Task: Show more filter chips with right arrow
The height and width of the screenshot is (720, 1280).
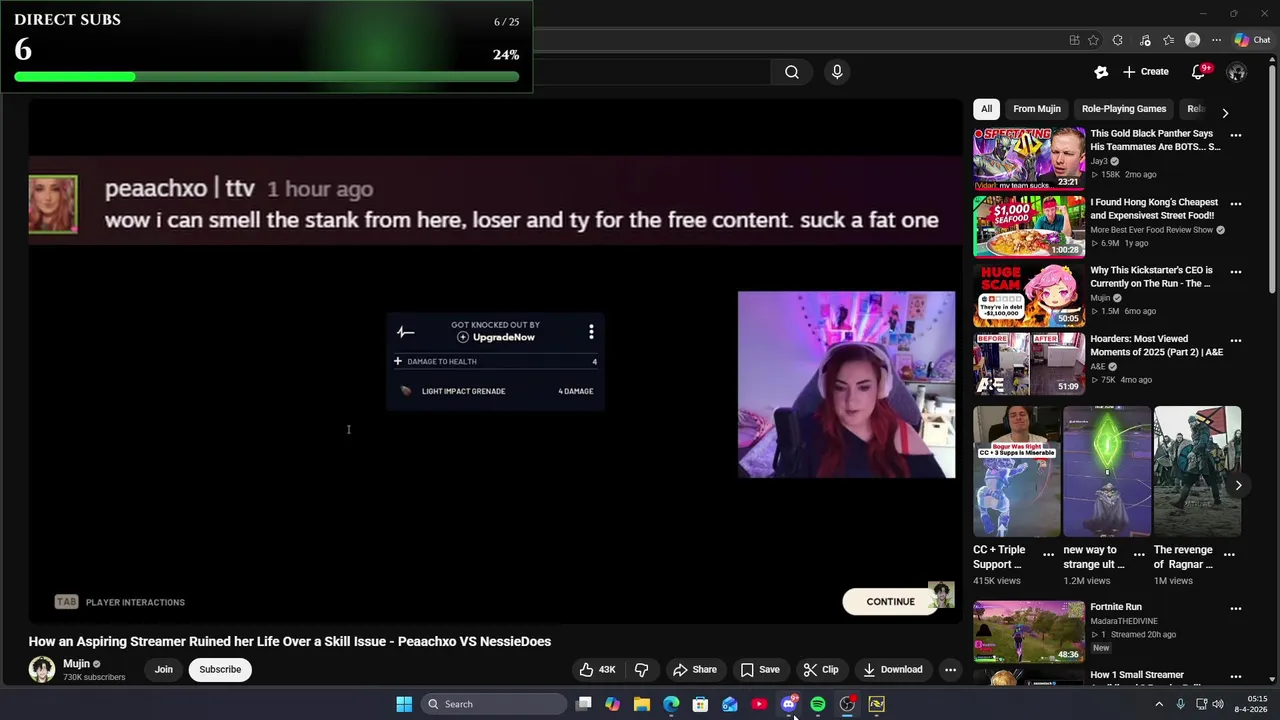Action: [x=1225, y=113]
